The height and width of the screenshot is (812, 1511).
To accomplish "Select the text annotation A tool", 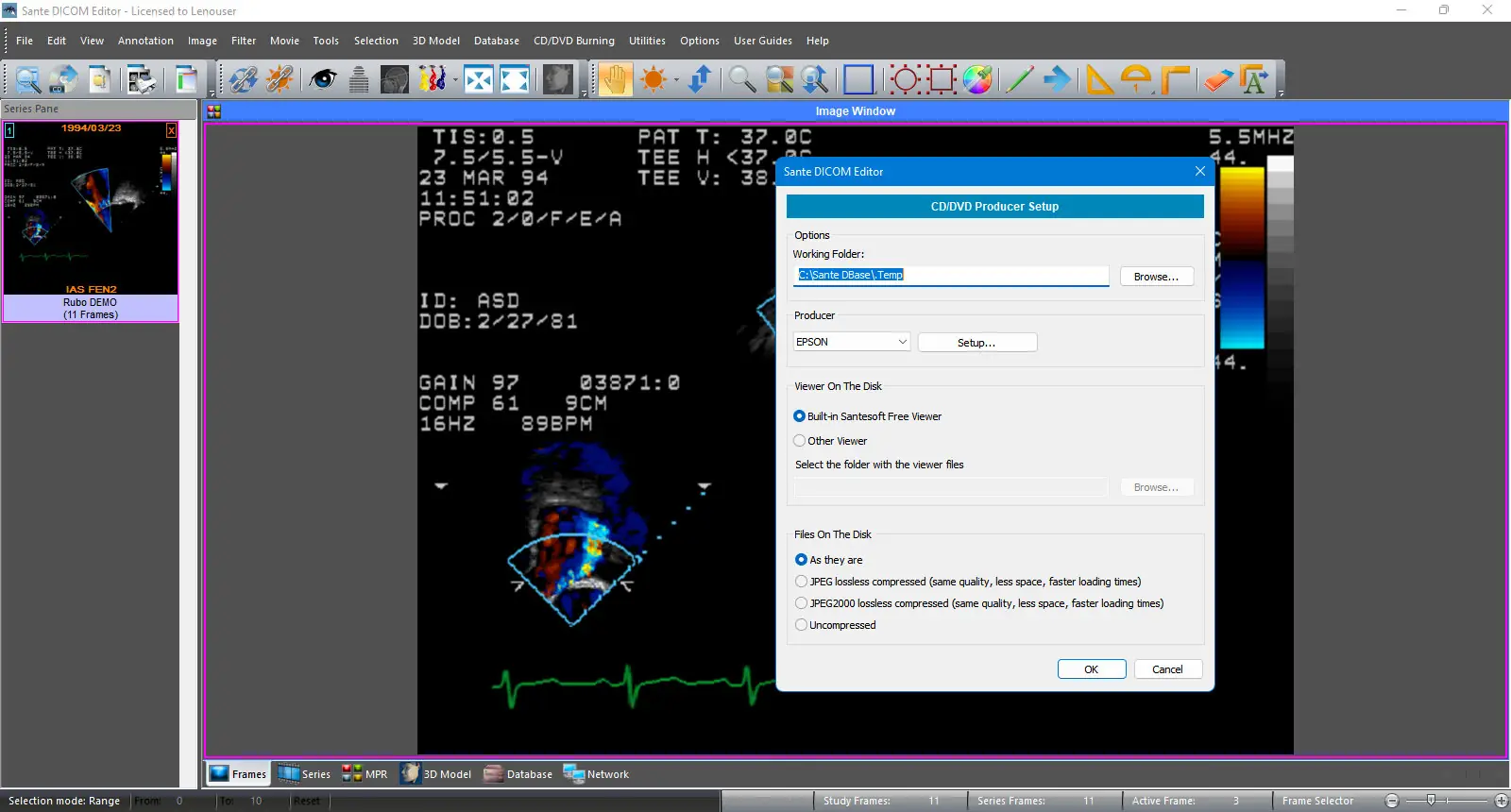I will [1255, 79].
